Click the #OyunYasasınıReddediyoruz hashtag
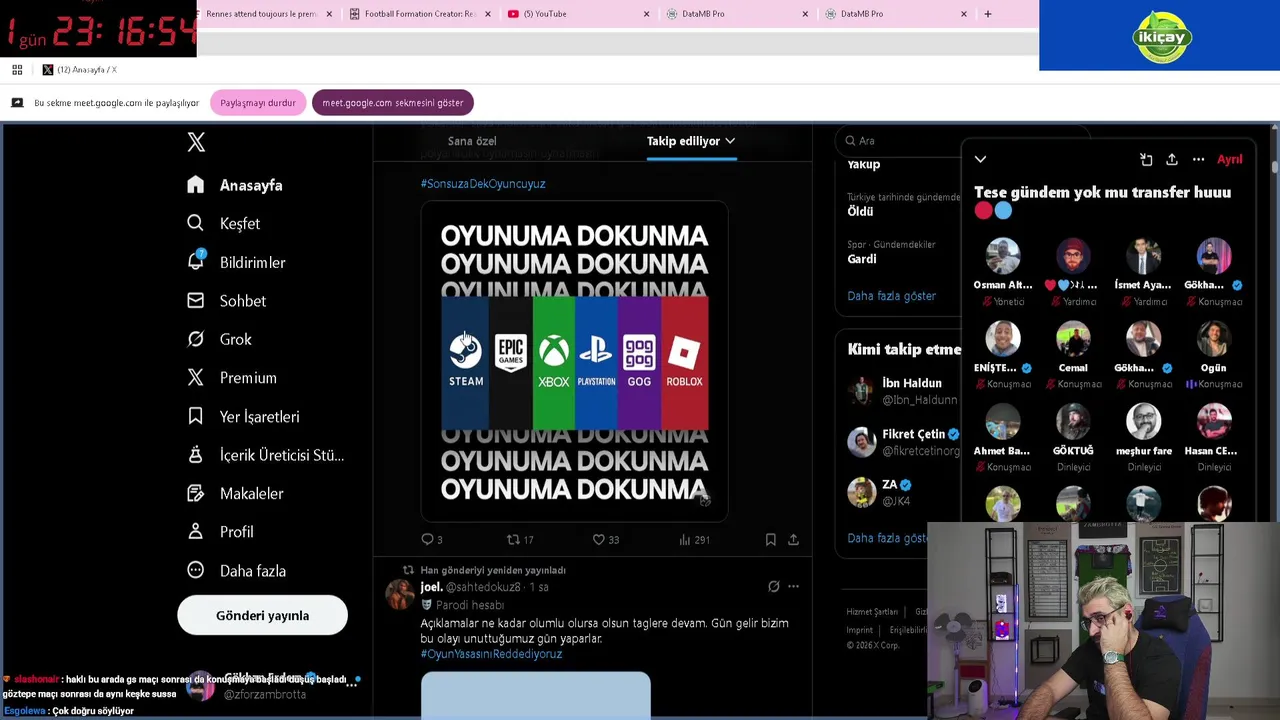The width and height of the screenshot is (1280, 720). [x=491, y=654]
